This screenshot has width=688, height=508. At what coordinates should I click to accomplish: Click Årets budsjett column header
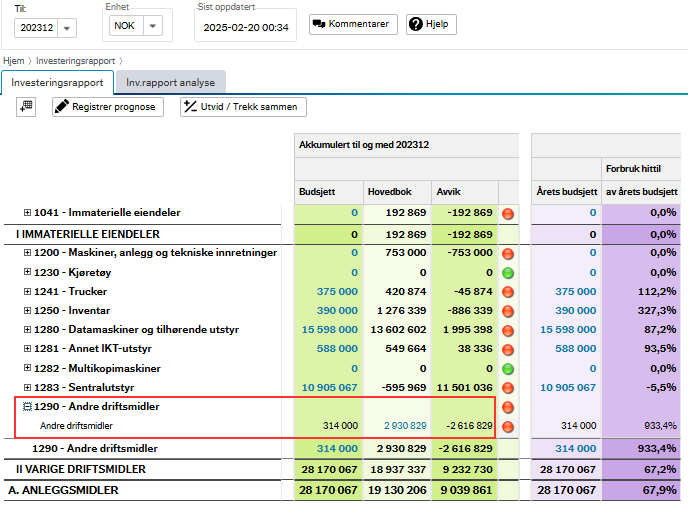click(566, 192)
